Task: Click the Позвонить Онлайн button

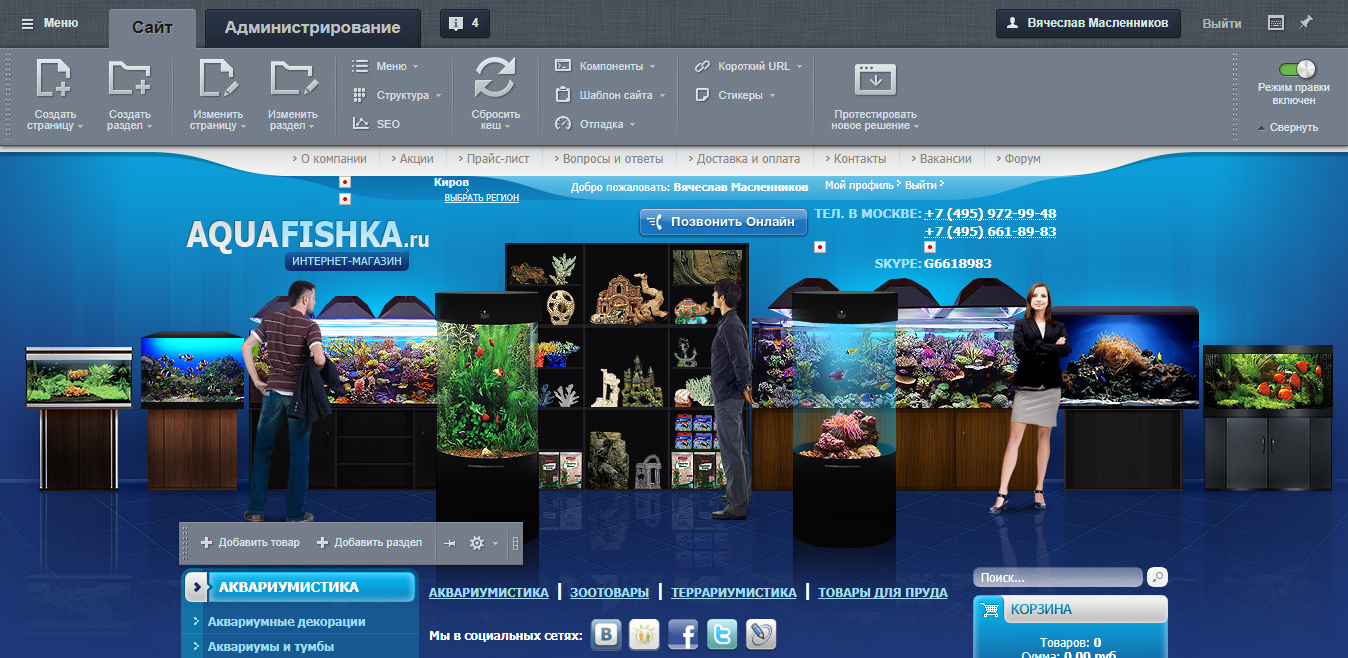Action: [723, 222]
